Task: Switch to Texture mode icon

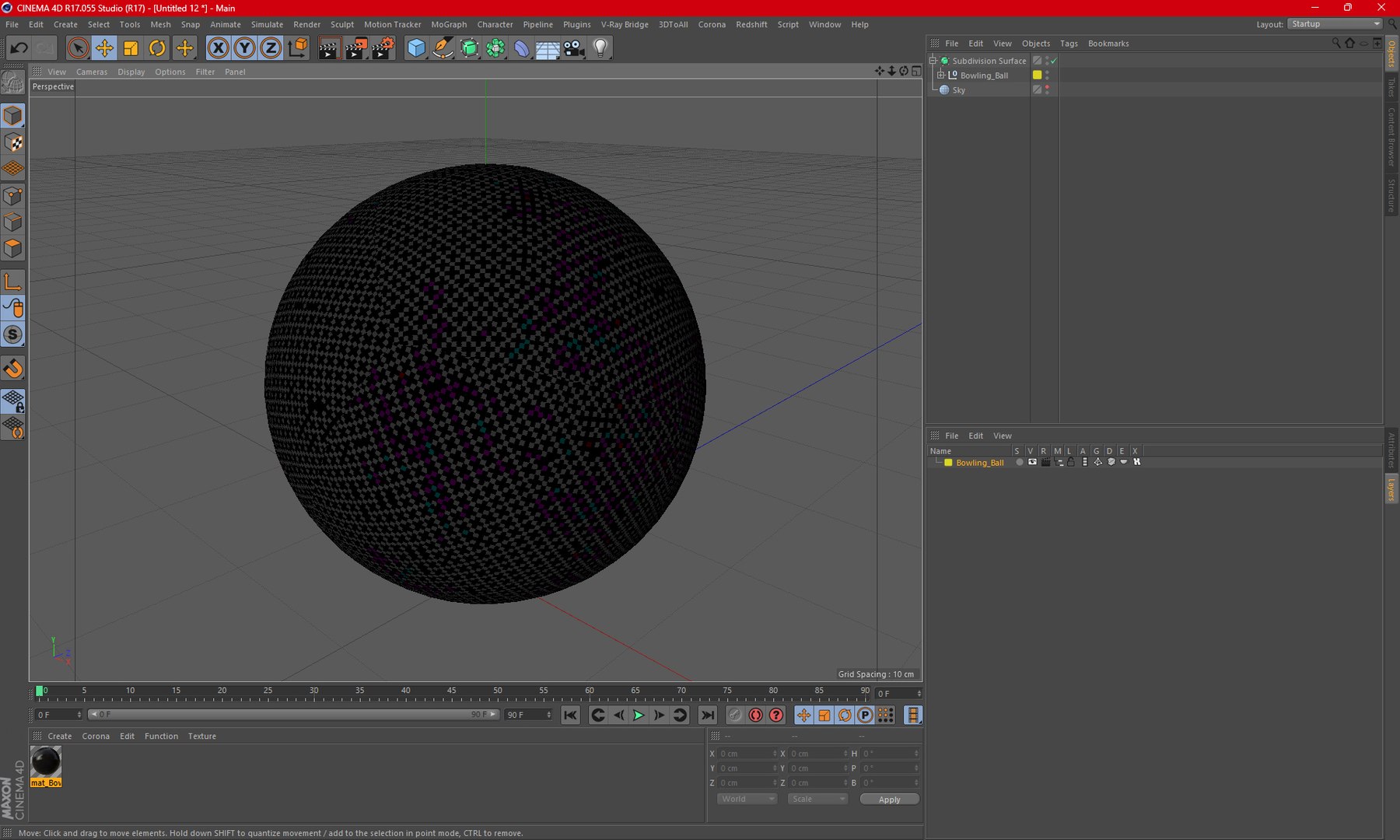Action: 13,142
